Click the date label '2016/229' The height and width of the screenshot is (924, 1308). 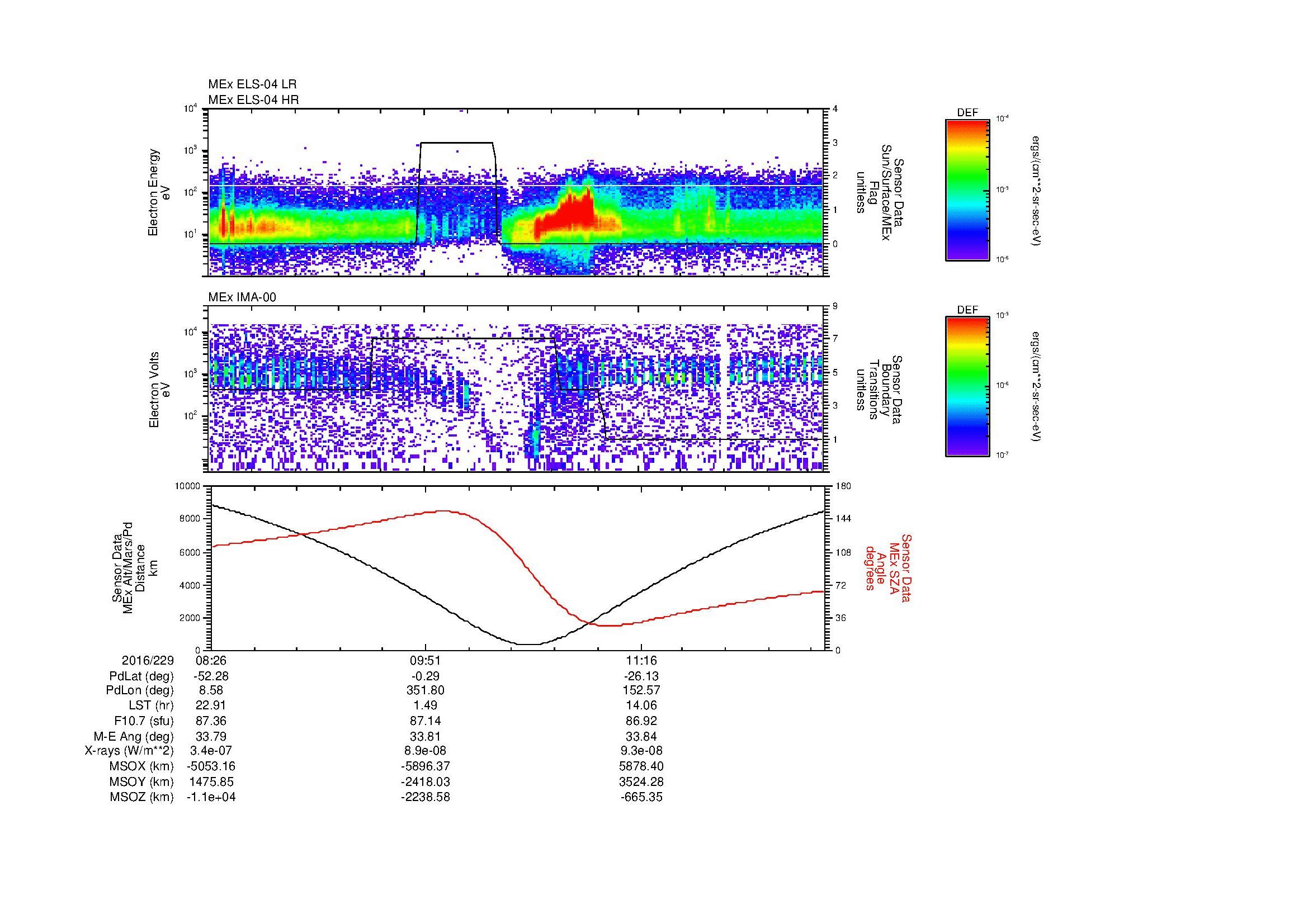tap(148, 661)
